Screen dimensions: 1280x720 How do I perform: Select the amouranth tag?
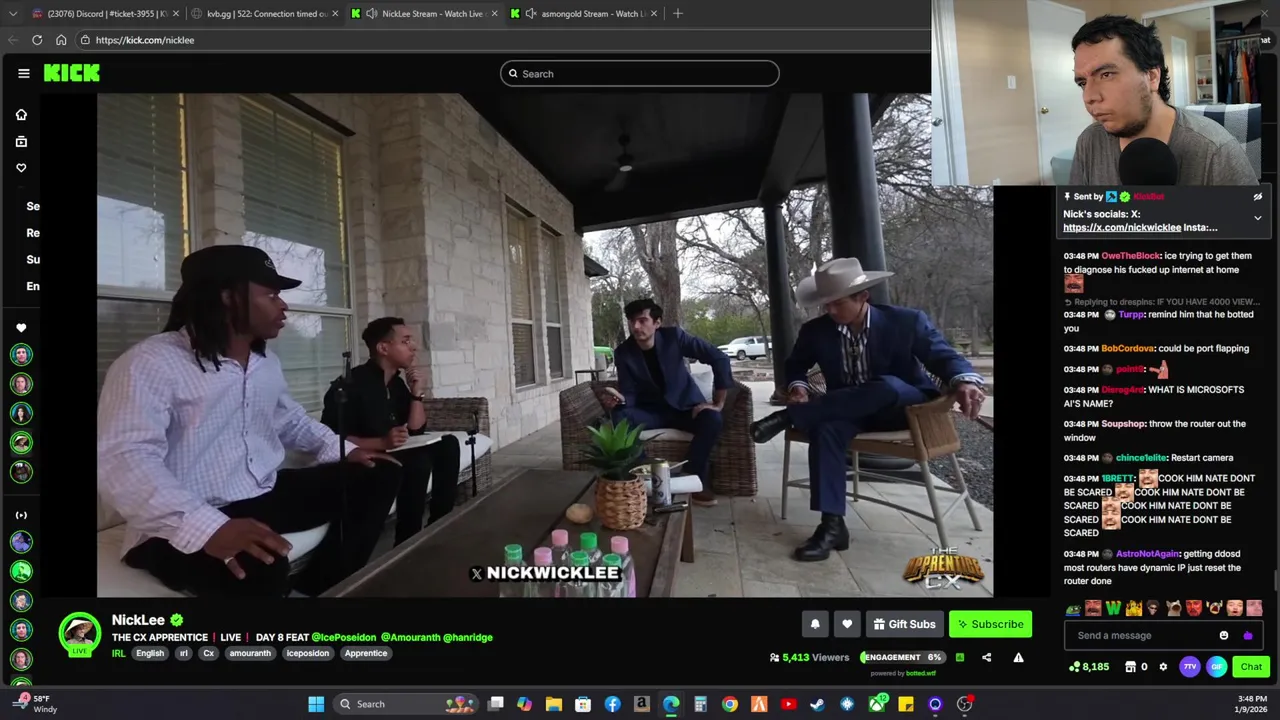[x=250, y=653]
